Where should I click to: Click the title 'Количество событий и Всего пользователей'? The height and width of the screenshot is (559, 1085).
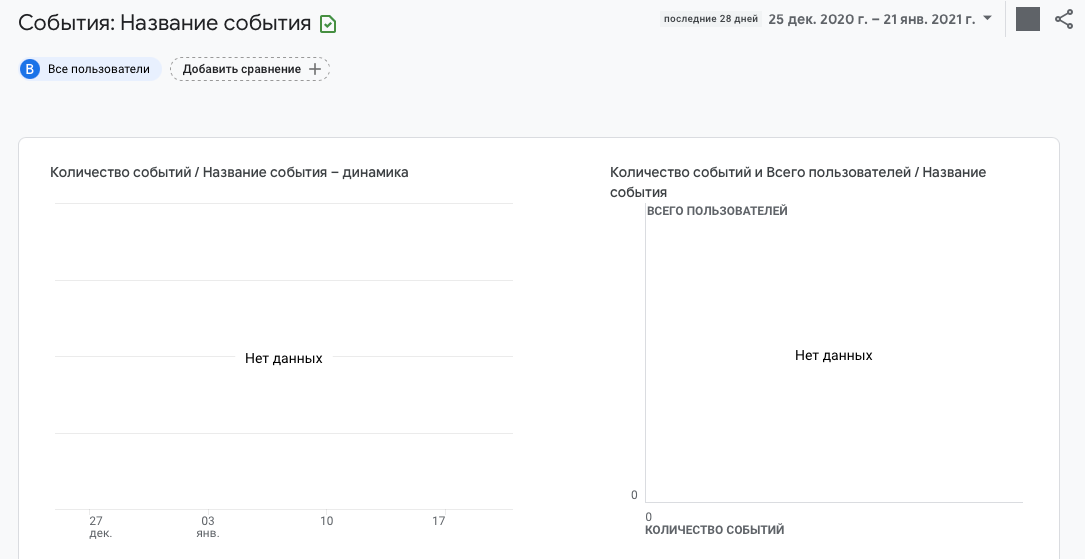coord(799,182)
